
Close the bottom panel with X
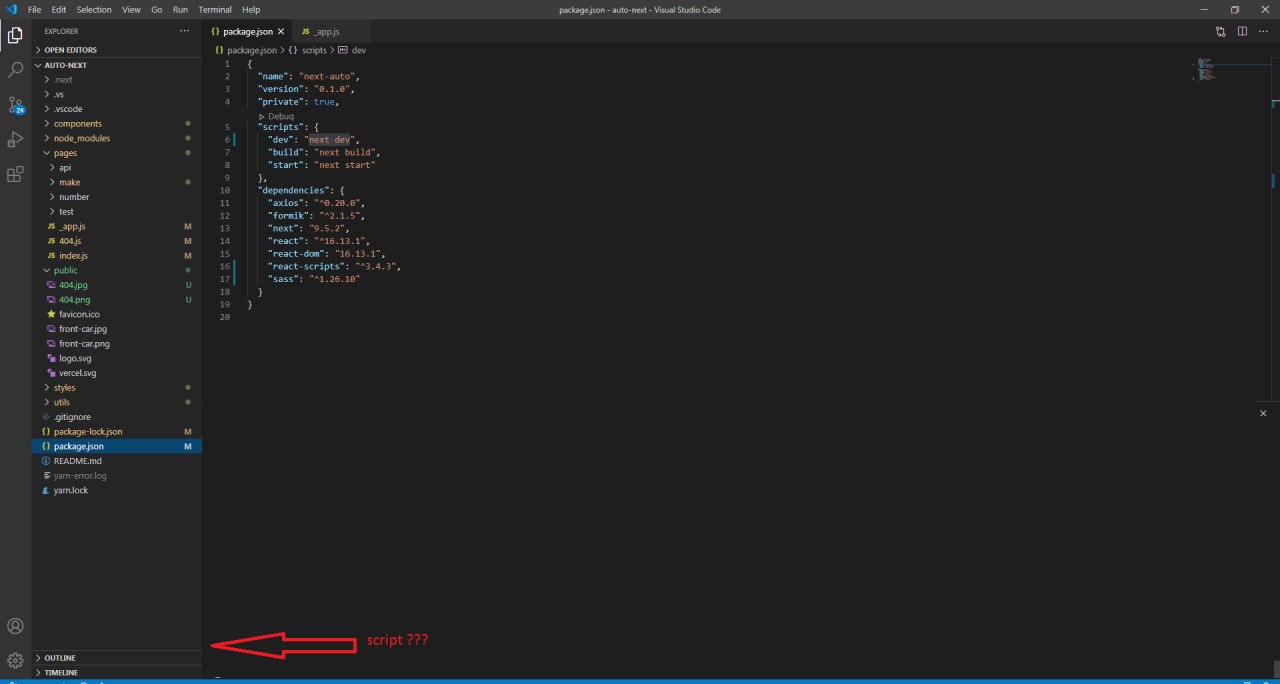click(x=1263, y=413)
